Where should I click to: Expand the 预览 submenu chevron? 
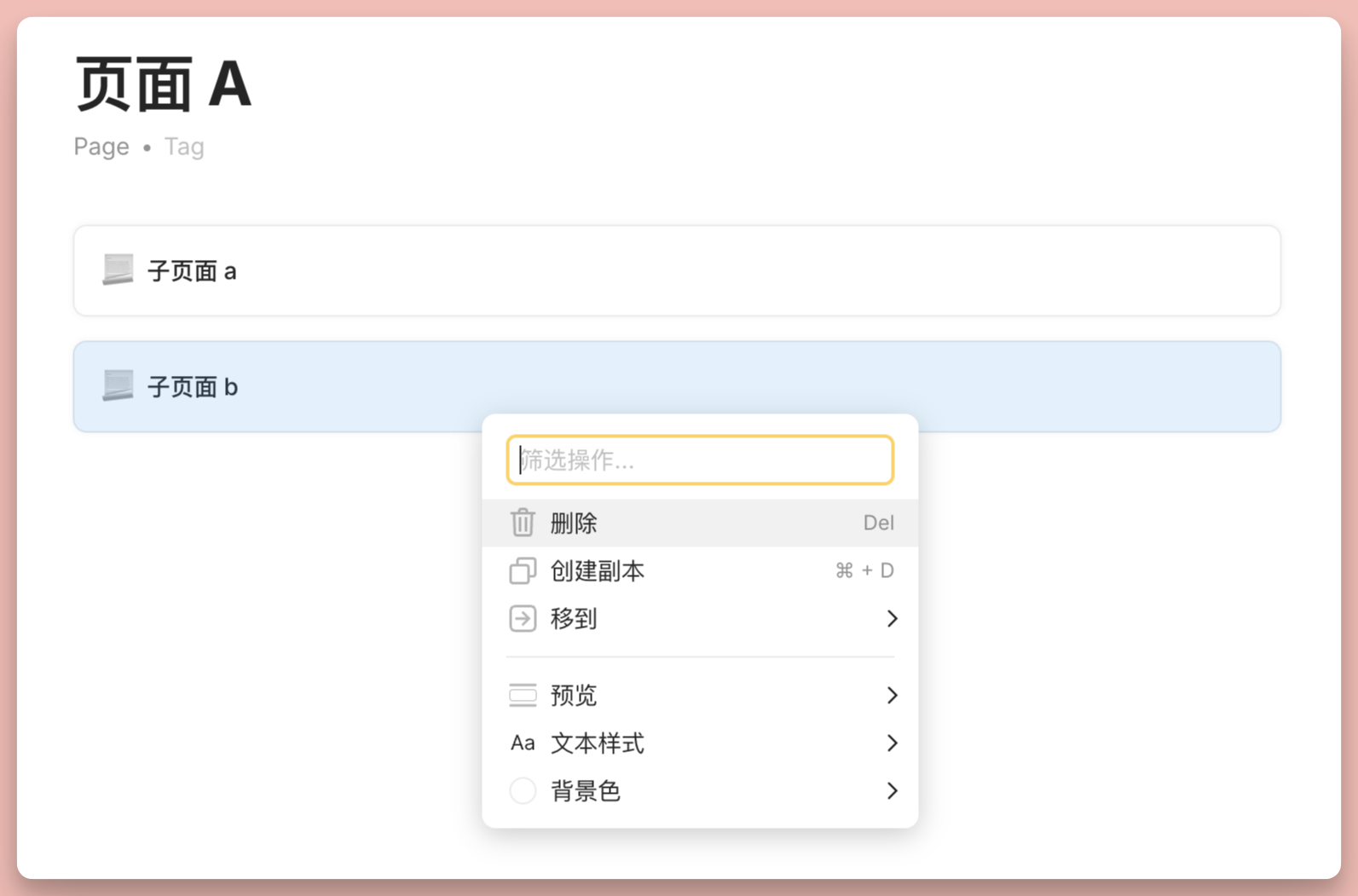(x=892, y=696)
